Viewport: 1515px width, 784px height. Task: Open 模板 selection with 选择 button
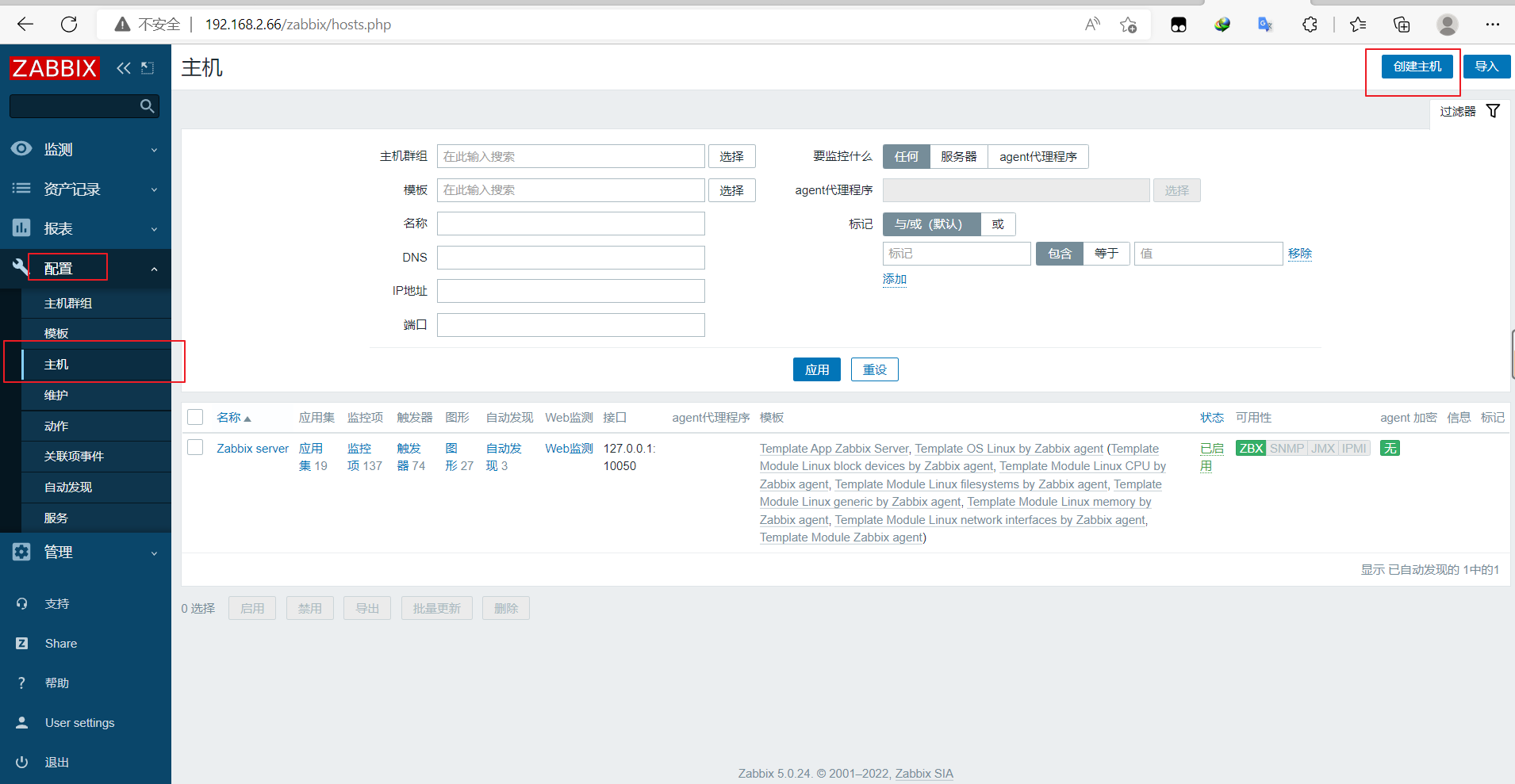coord(731,190)
